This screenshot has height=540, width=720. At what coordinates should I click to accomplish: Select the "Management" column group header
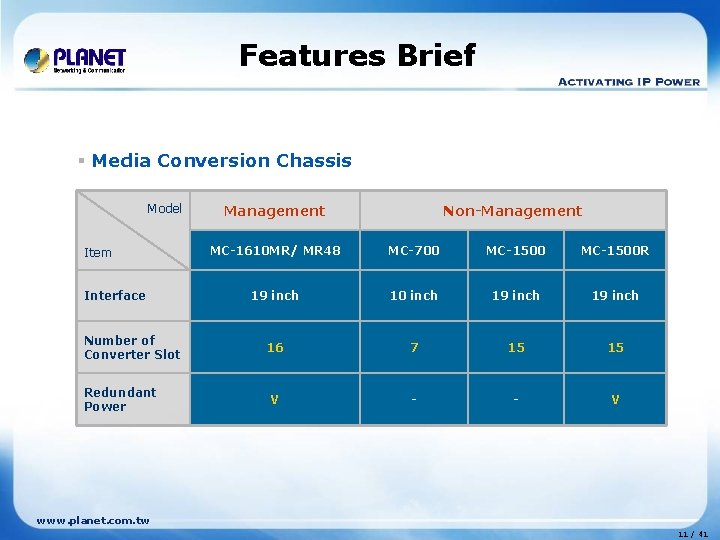point(275,211)
